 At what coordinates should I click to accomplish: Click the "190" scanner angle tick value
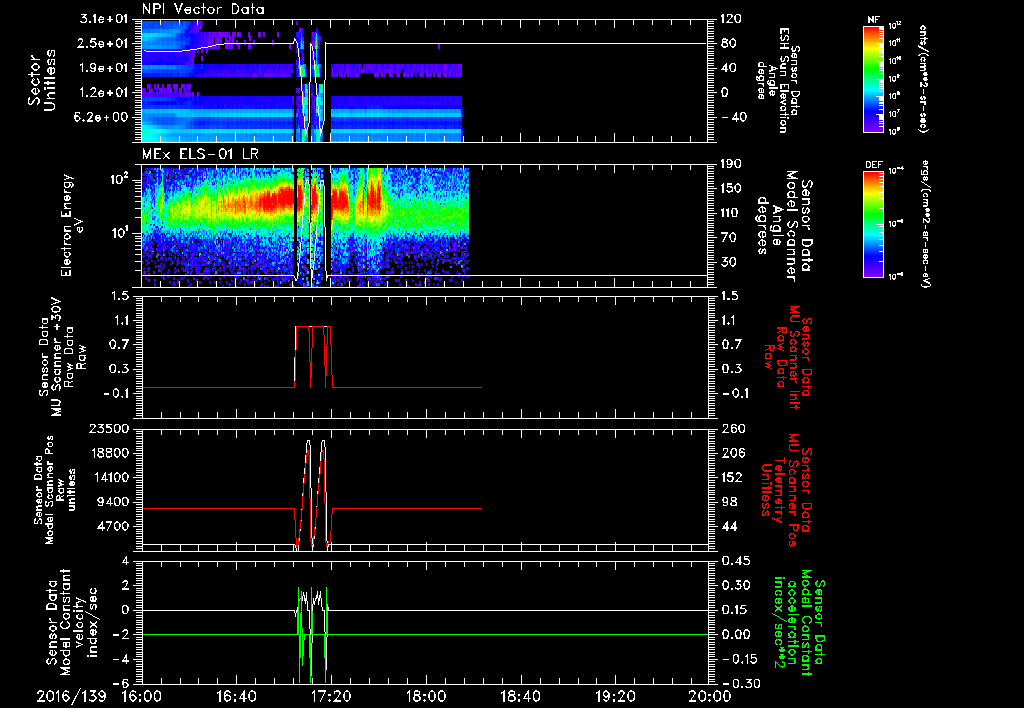point(731,164)
